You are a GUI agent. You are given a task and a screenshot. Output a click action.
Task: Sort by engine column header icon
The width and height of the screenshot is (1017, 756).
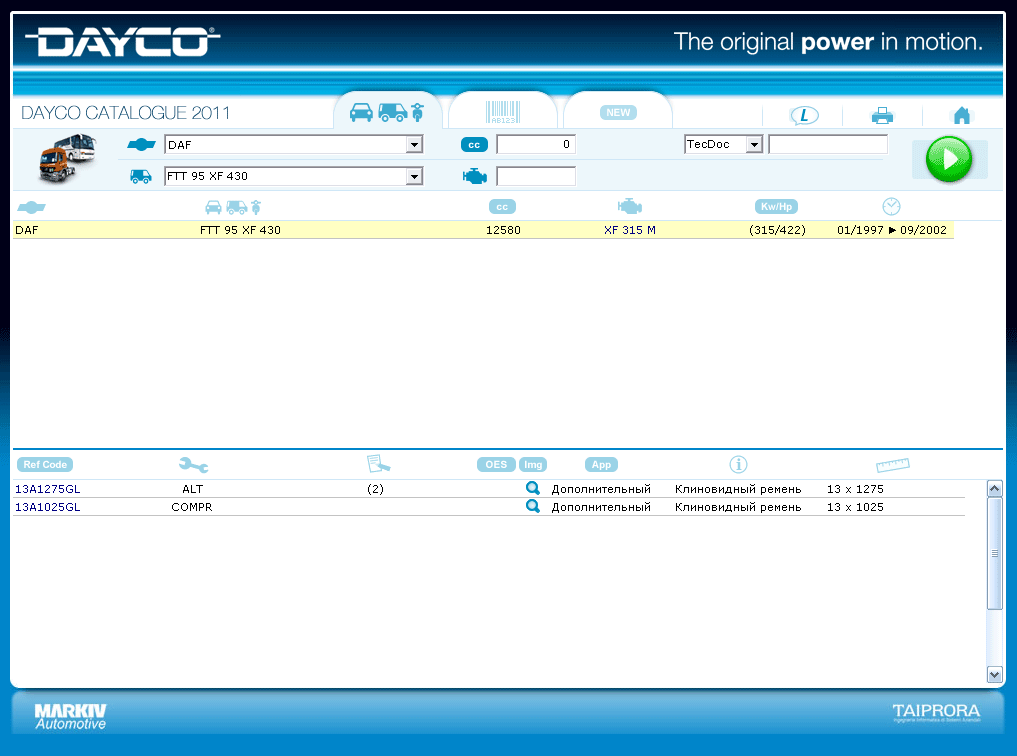(x=630, y=207)
